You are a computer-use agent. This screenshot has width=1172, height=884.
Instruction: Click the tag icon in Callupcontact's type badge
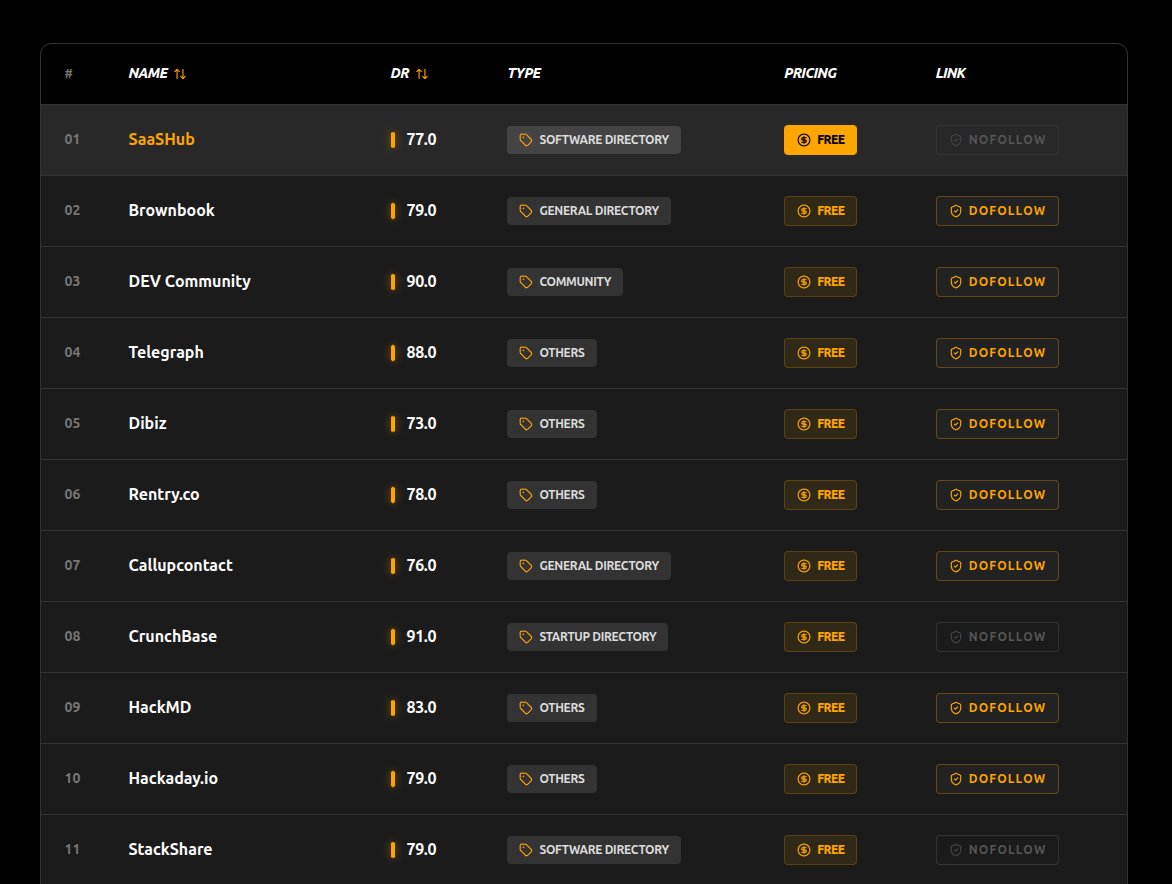pos(525,566)
